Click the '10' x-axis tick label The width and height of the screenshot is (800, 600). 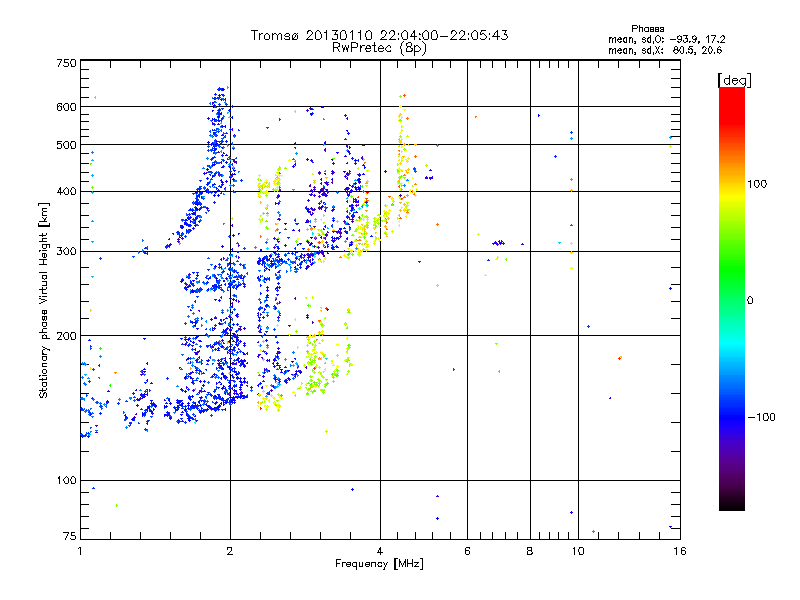(x=578, y=551)
